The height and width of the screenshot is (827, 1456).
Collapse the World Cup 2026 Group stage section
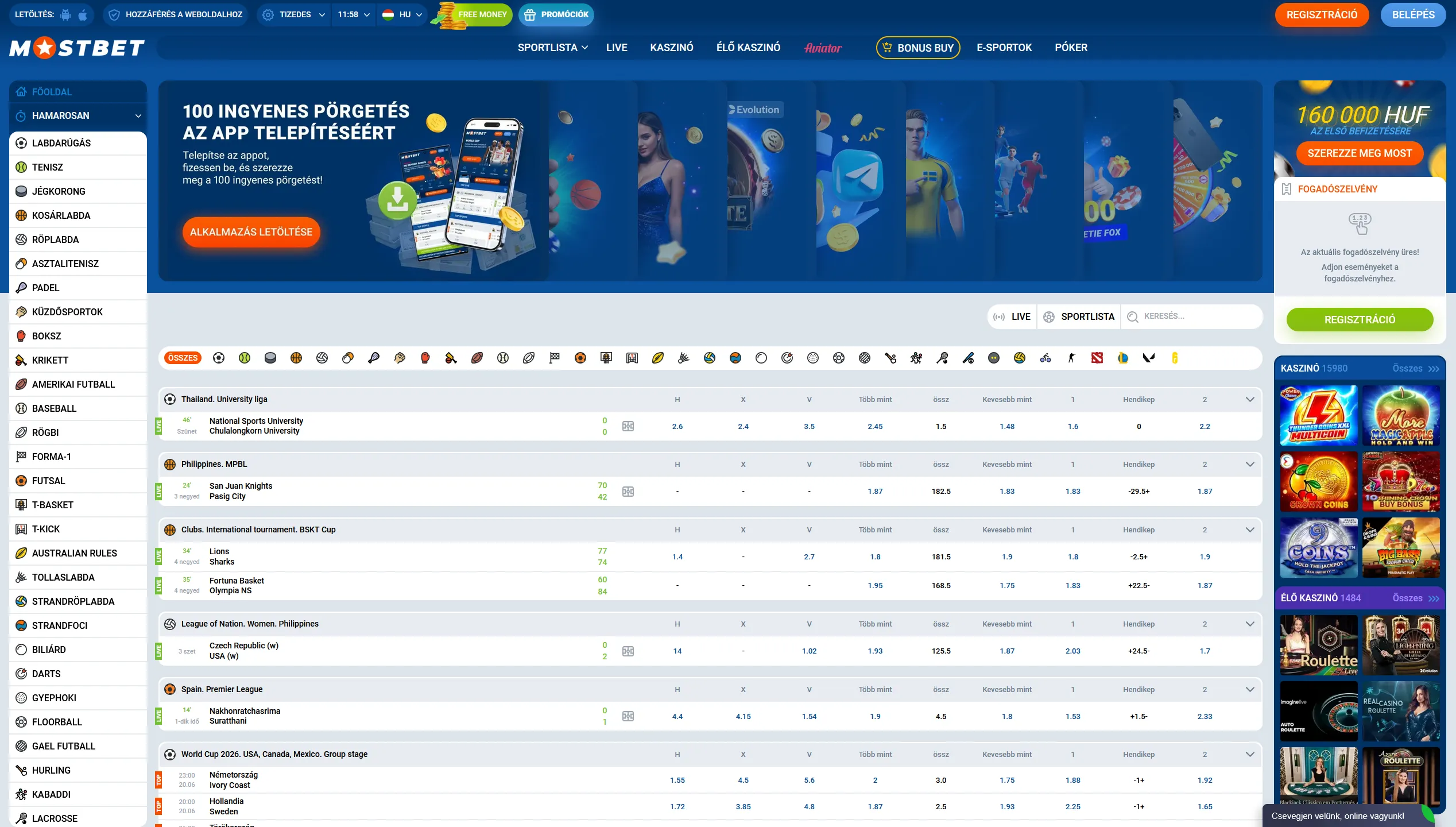(x=1250, y=754)
